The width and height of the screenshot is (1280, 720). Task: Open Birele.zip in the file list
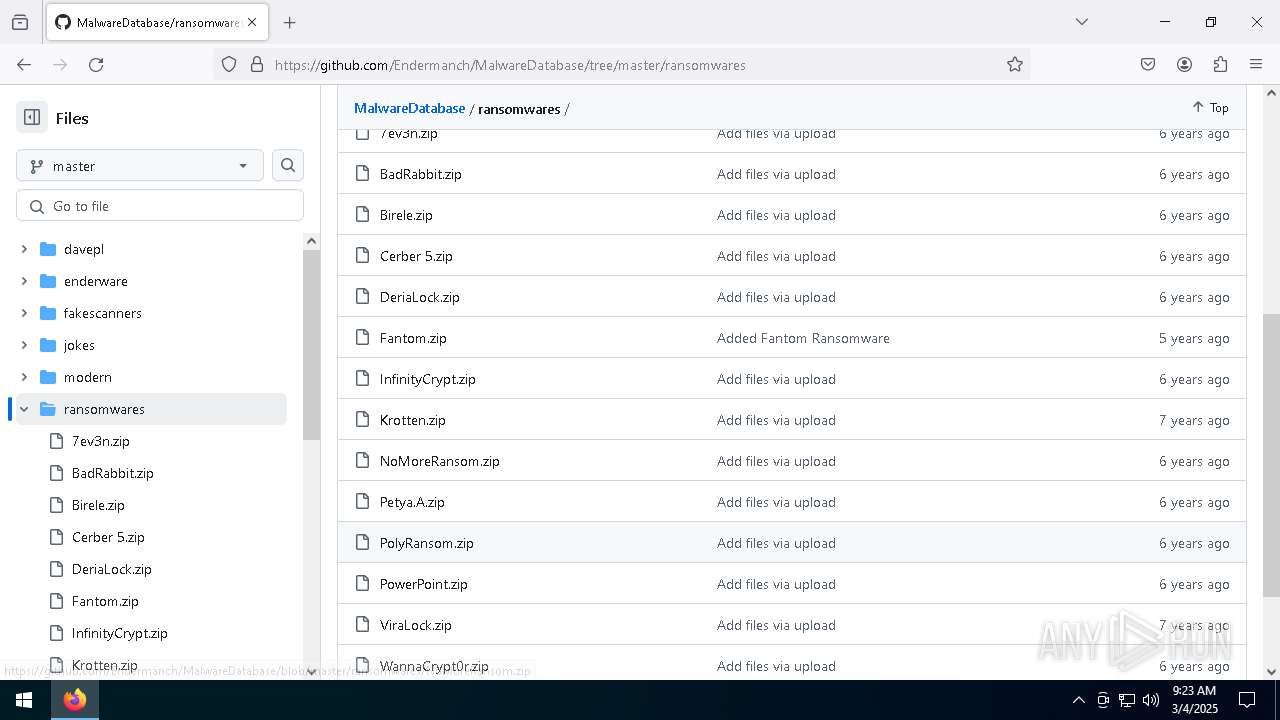coord(406,215)
